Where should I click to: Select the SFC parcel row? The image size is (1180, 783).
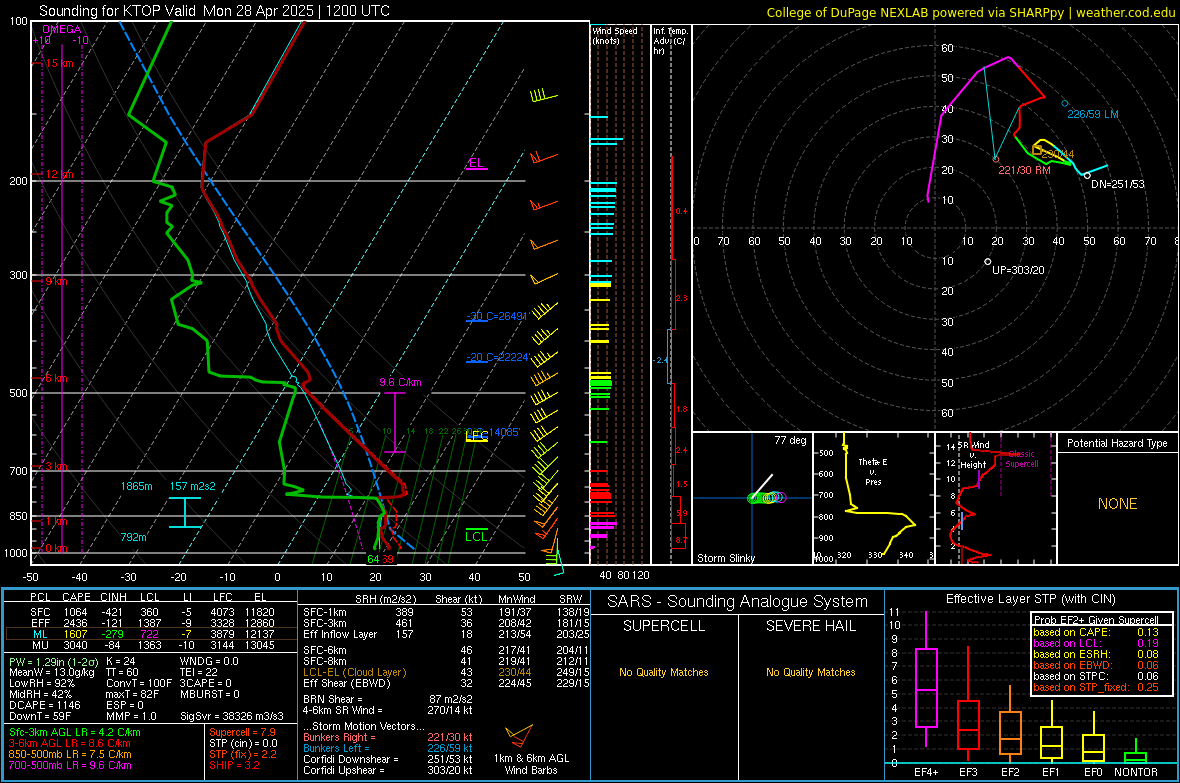pos(151,612)
